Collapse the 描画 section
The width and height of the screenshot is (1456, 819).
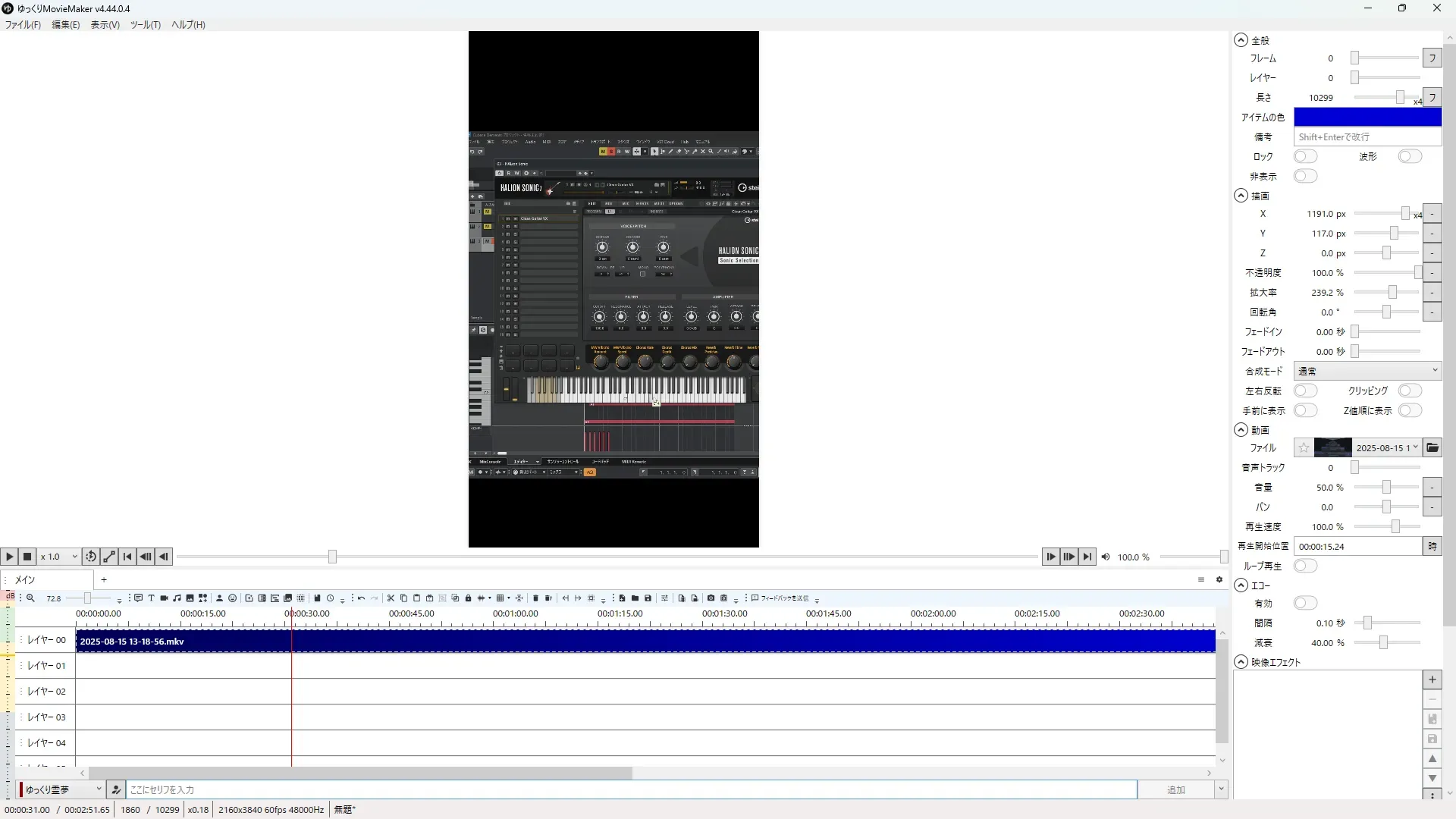pos(1241,196)
